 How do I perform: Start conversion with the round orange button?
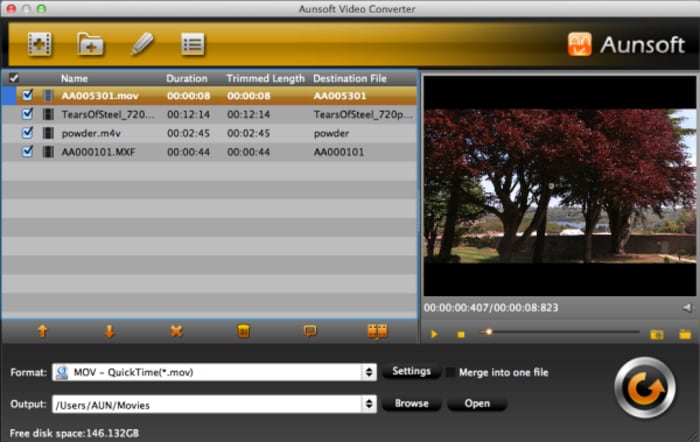pyautogui.click(x=645, y=388)
